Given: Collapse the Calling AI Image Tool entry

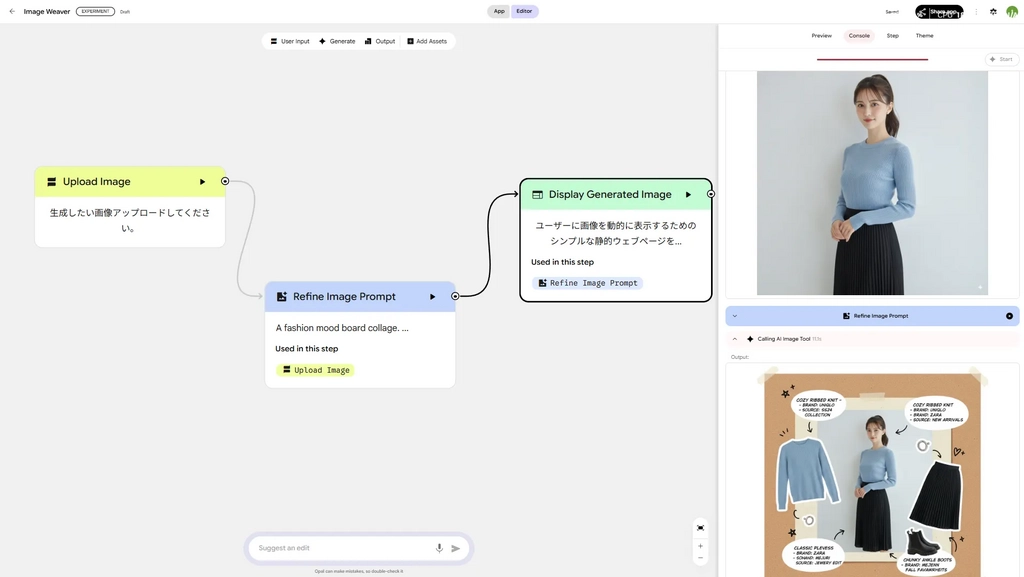Looking at the screenshot, I should (x=735, y=339).
